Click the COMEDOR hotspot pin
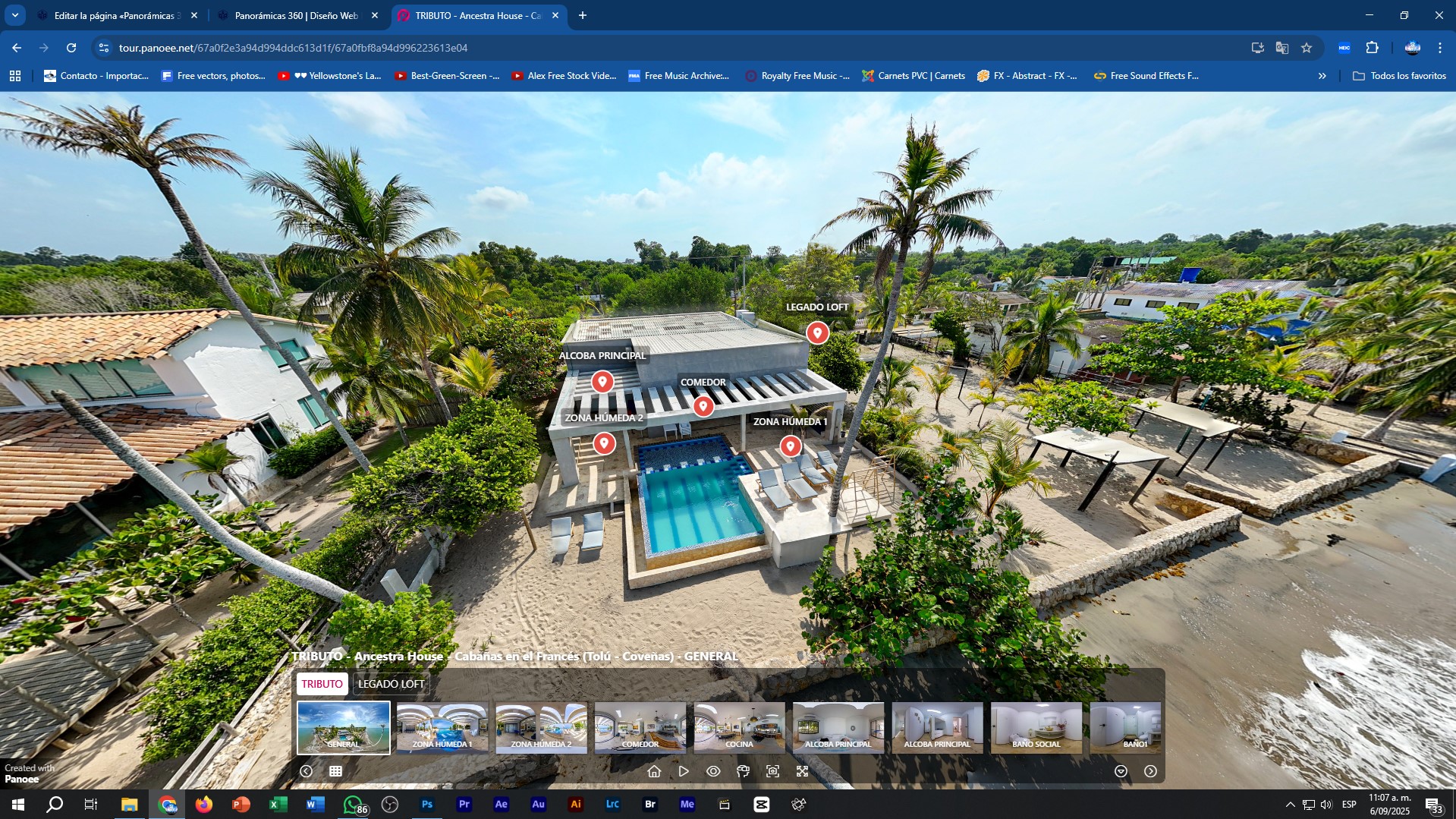This screenshot has width=1456, height=819. click(703, 406)
